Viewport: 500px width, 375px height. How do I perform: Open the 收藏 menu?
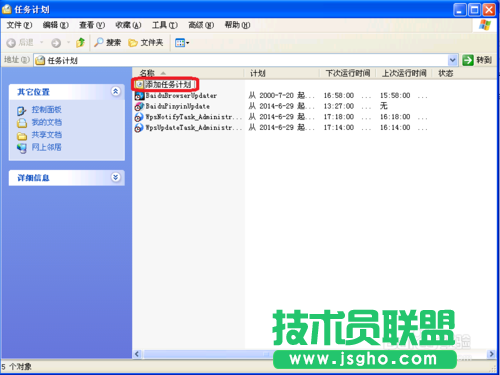pyautogui.click(x=128, y=25)
